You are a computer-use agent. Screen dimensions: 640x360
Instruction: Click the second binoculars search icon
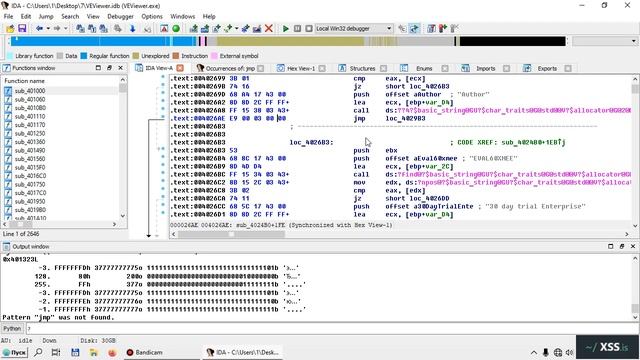92,29
